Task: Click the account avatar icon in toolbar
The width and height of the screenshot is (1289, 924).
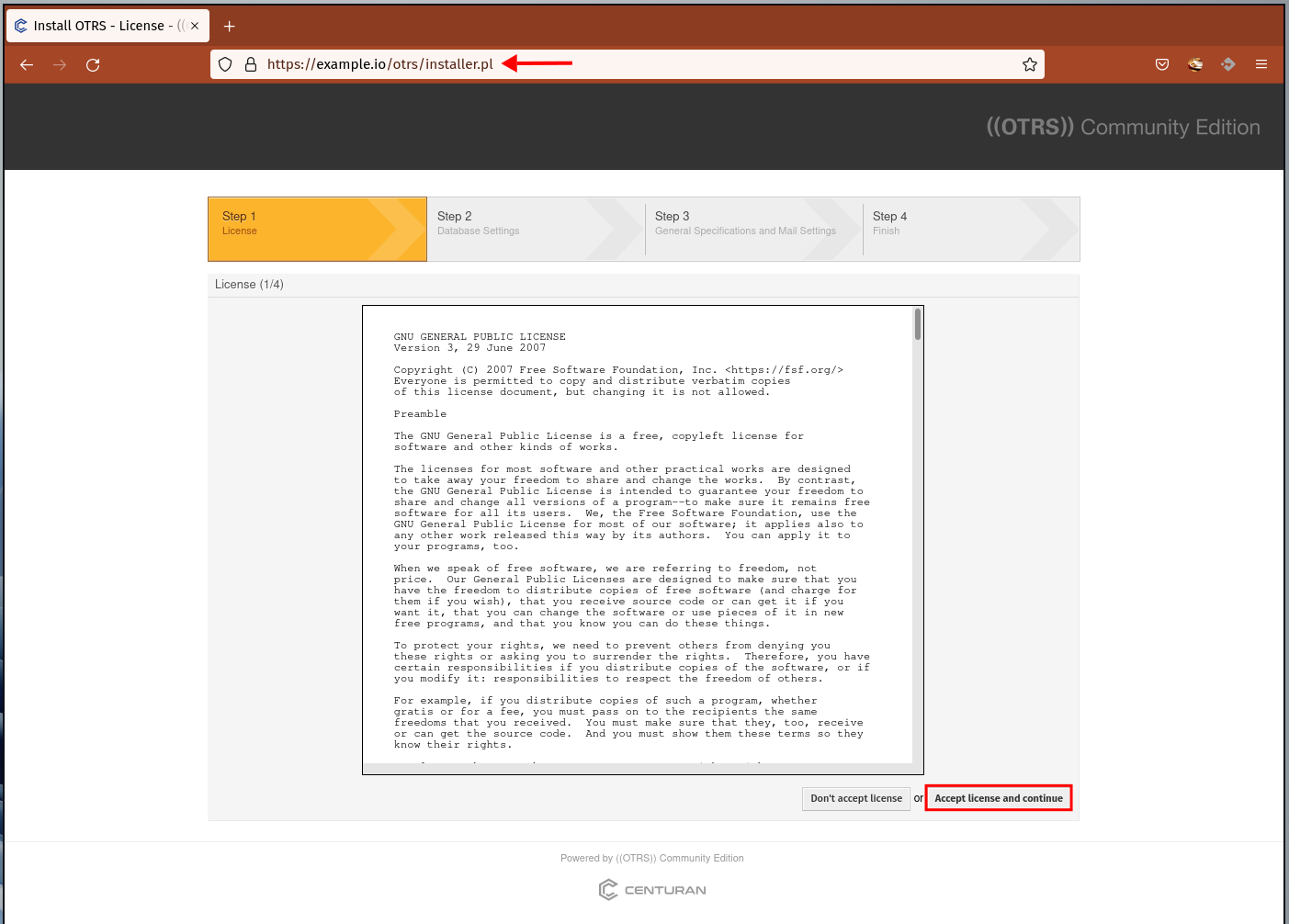Action: pos(1195,64)
